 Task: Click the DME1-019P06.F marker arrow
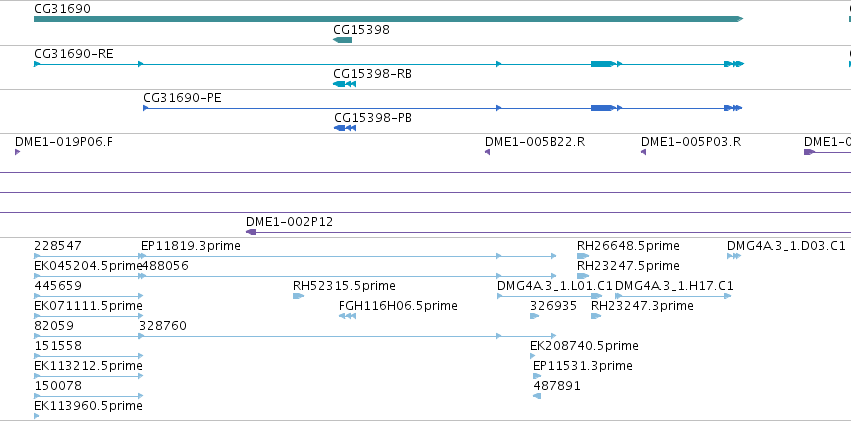17,152
